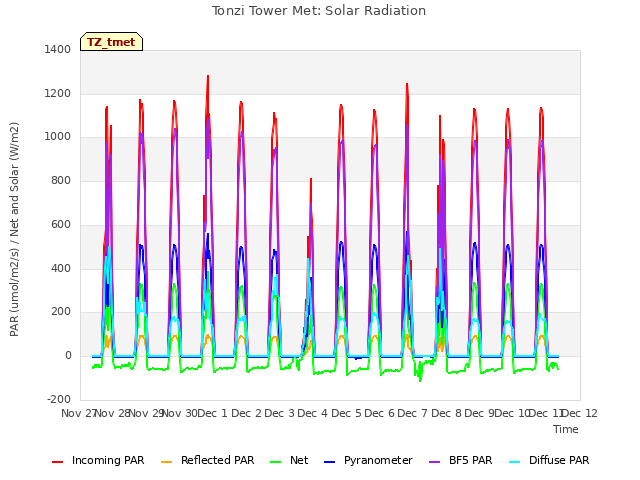Click the -200 y-axis tick label
The image size is (640, 480).
59,399
